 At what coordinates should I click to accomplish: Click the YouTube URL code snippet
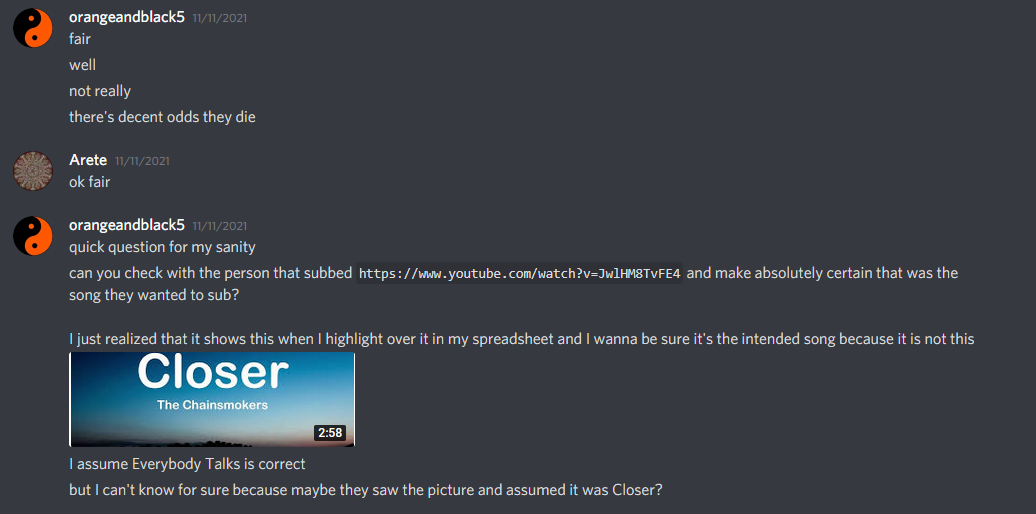519,274
